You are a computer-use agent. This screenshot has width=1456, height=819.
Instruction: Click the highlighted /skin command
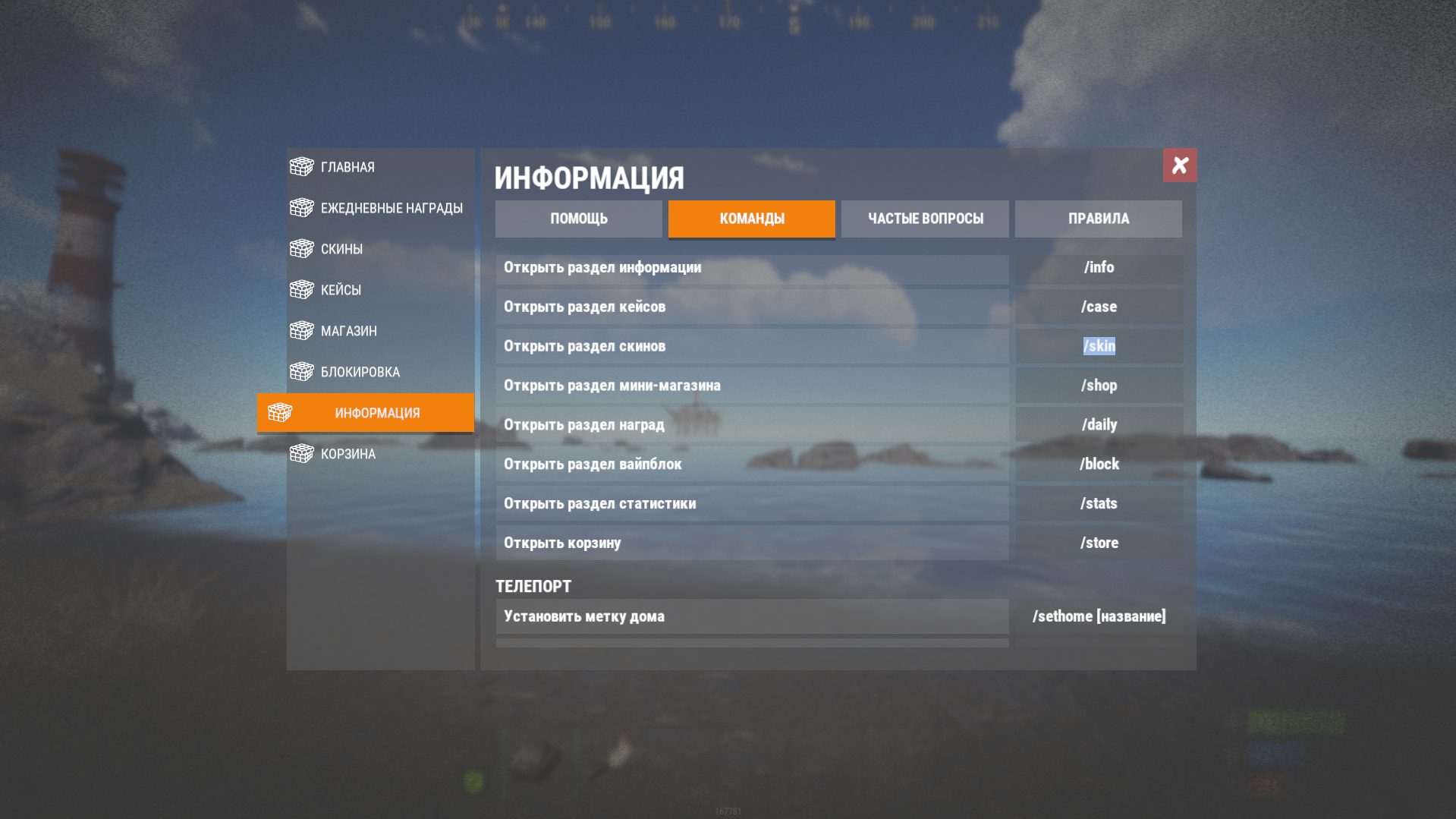pyautogui.click(x=1099, y=346)
